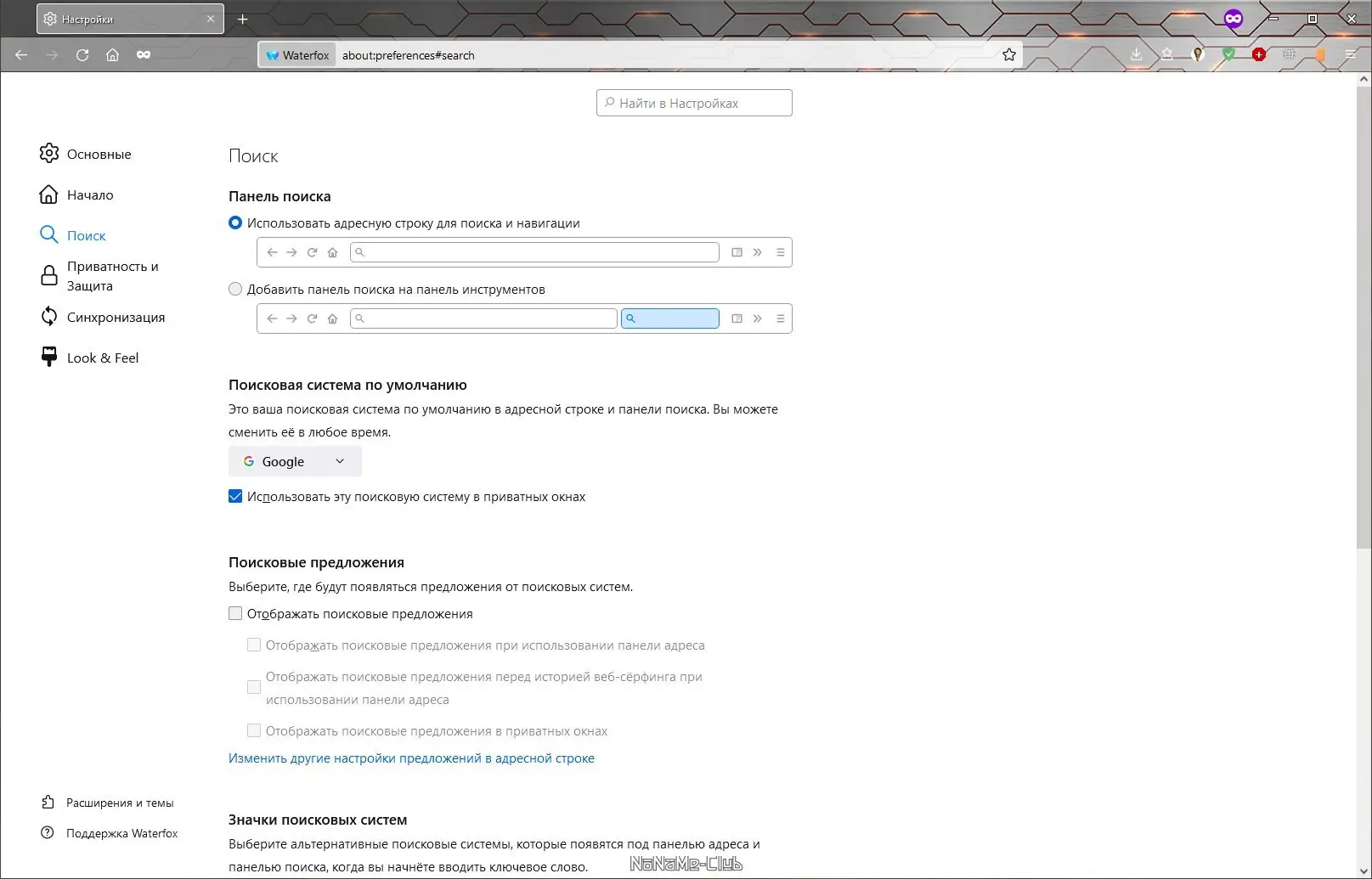Click the orange trash can extension icon
The image size is (1372, 879).
click(1320, 55)
